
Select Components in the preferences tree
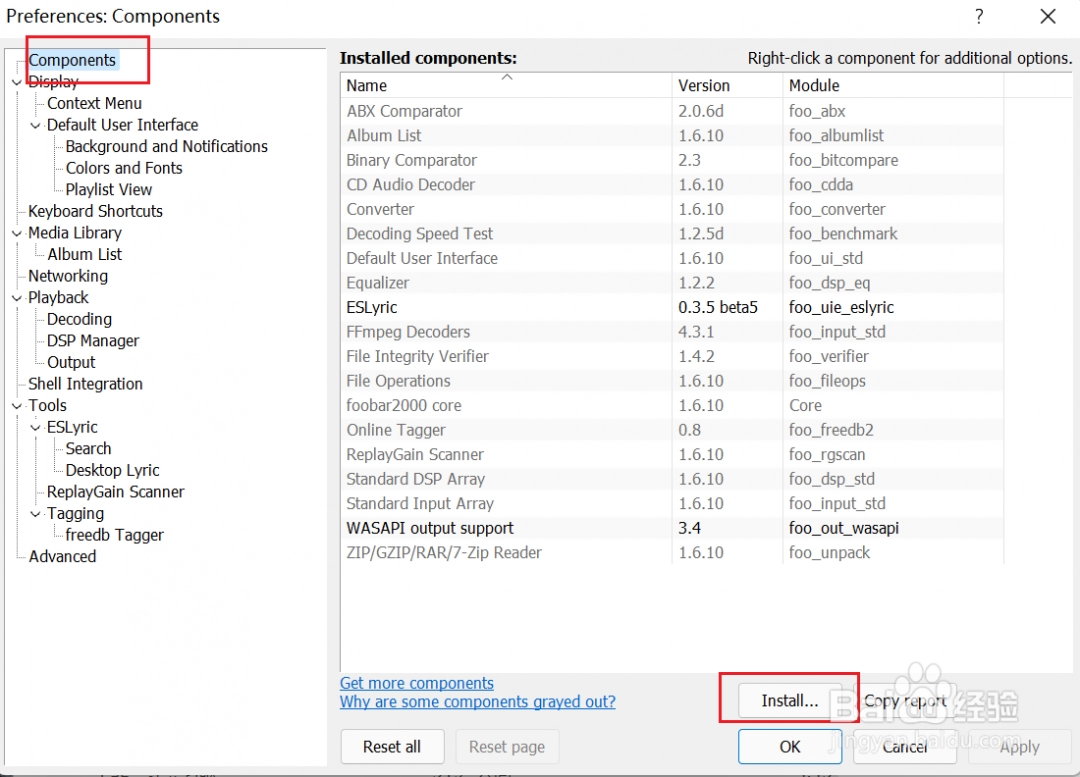point(72,60)
